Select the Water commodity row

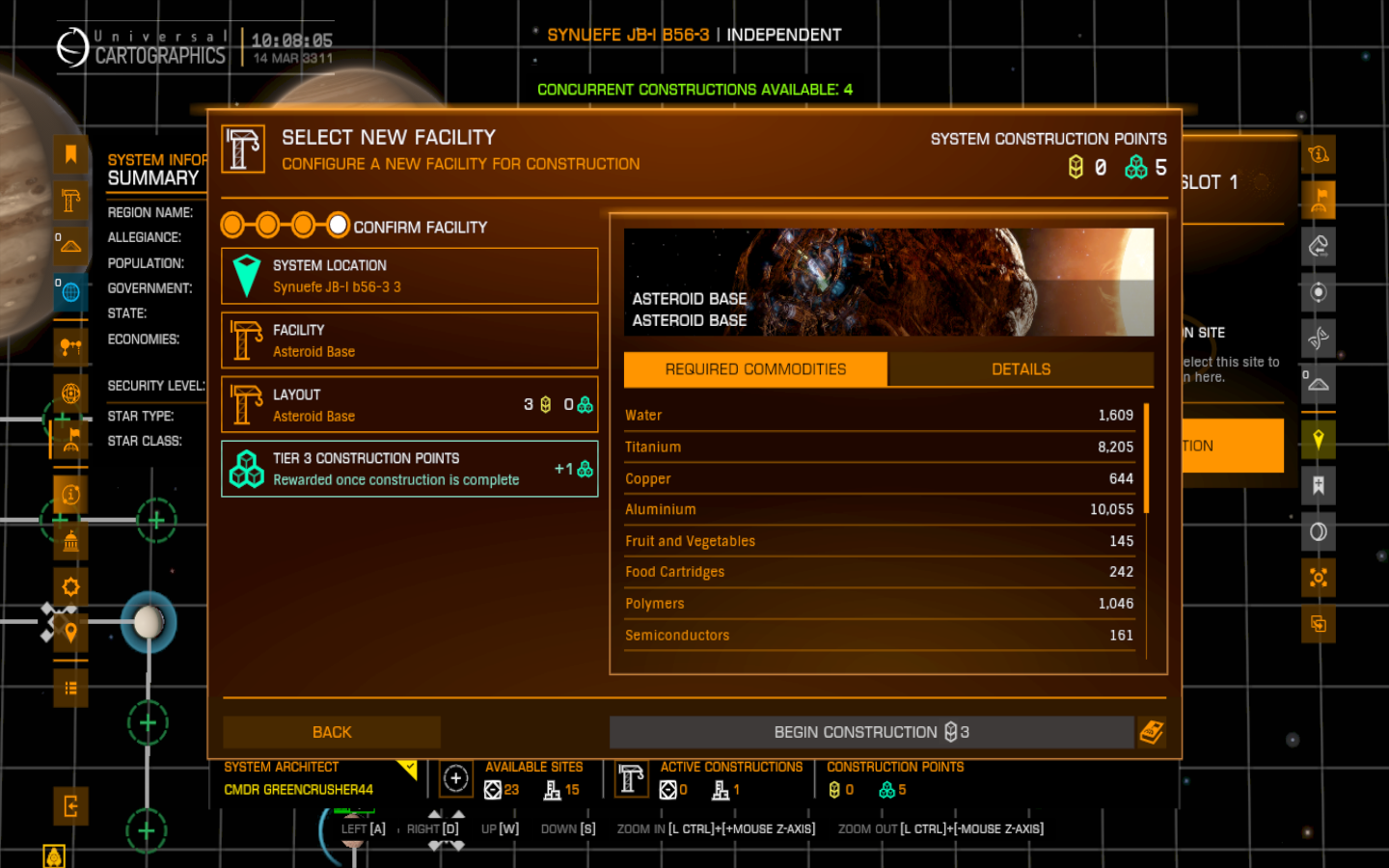pos(880,416)
